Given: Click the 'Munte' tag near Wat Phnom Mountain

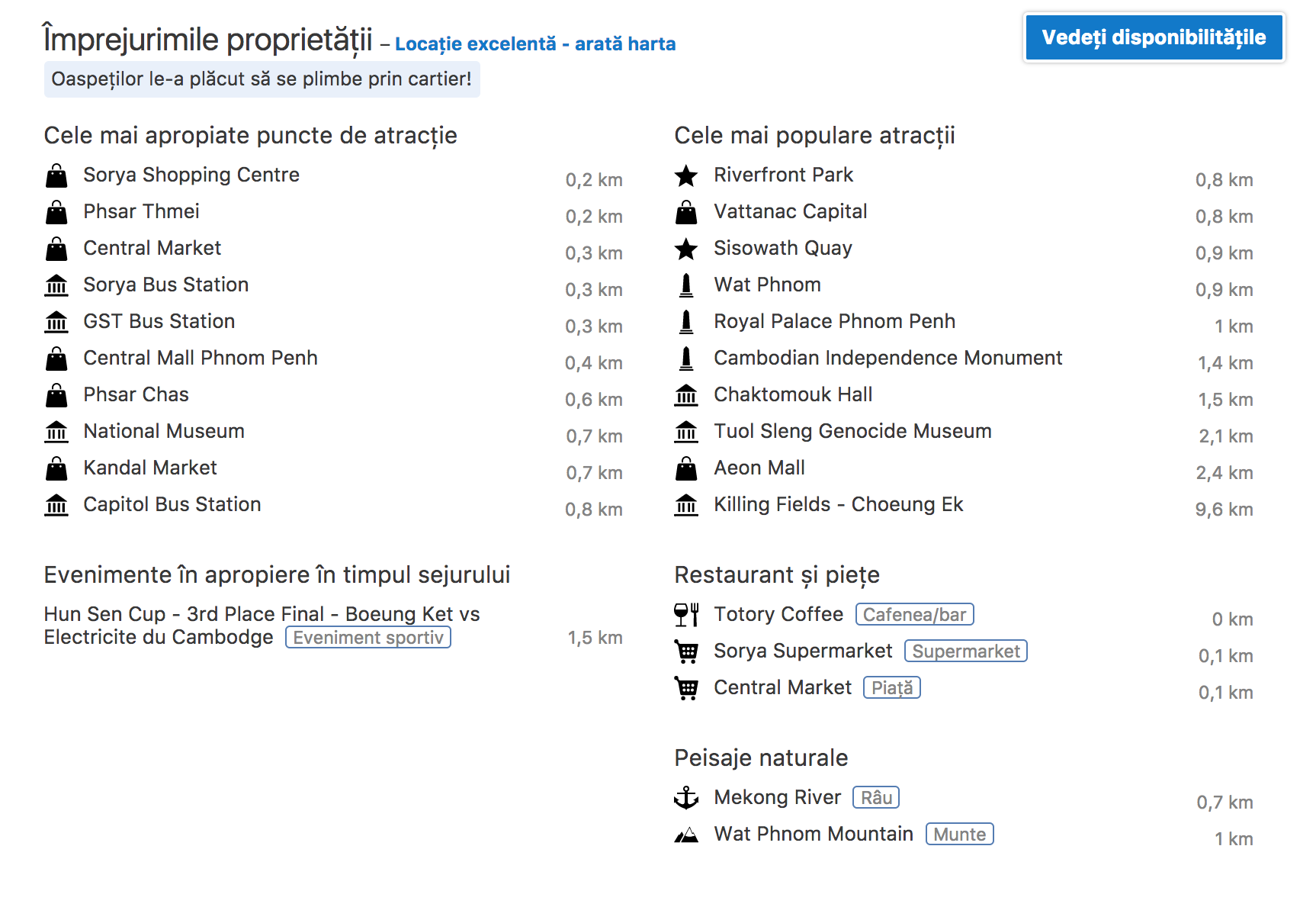Looking at the screenshot, I should coord(959,835).
